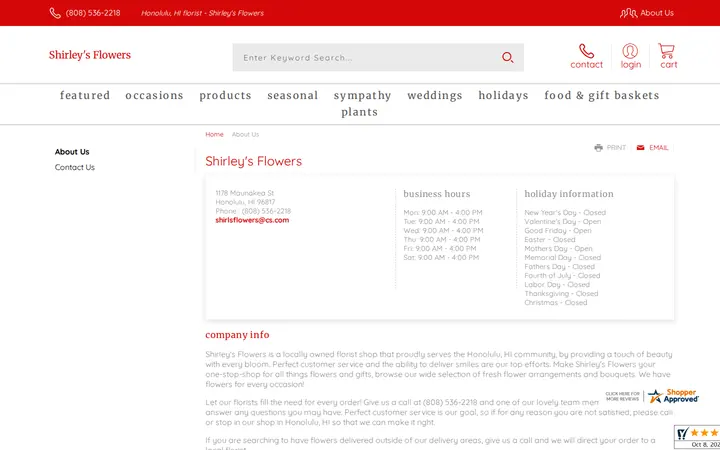Open the products menu

pos(225,96)
